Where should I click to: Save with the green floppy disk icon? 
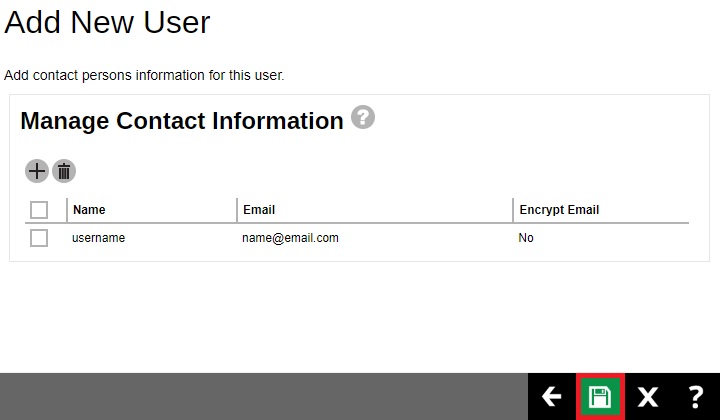pyautogui.click(x=600, y=397)
